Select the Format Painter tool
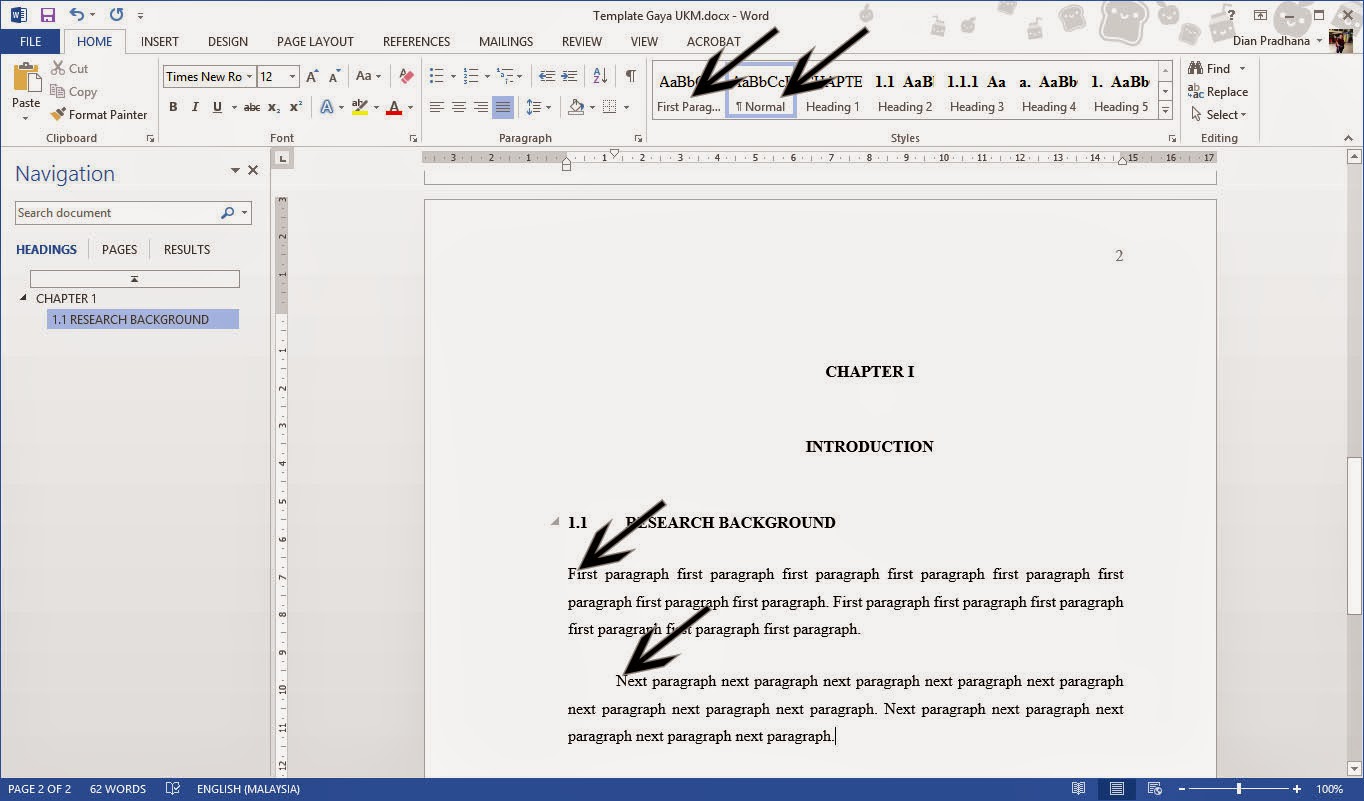Viewport: 1364px width, 801px height. pos(99,114)
